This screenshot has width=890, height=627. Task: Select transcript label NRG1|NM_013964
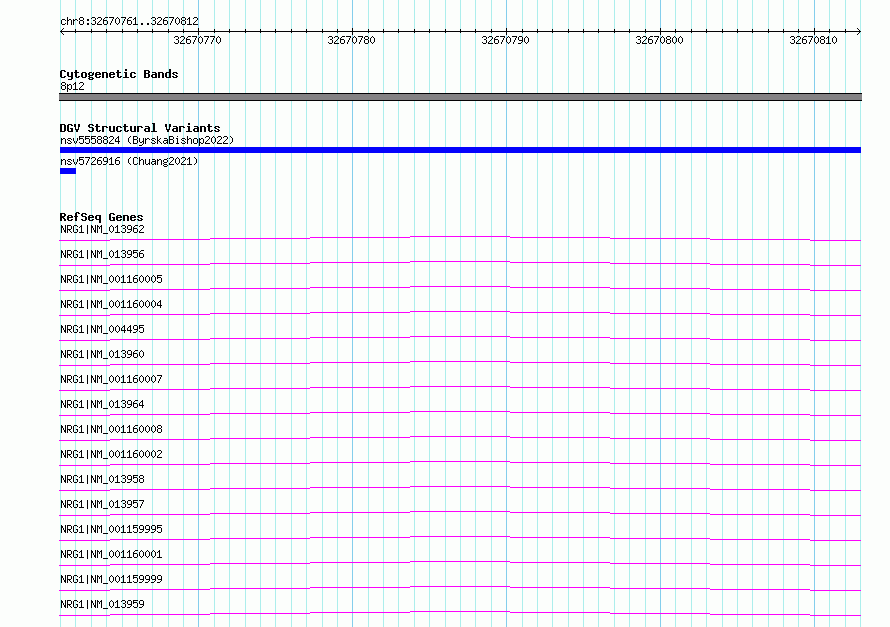click(x=102, y=404)
